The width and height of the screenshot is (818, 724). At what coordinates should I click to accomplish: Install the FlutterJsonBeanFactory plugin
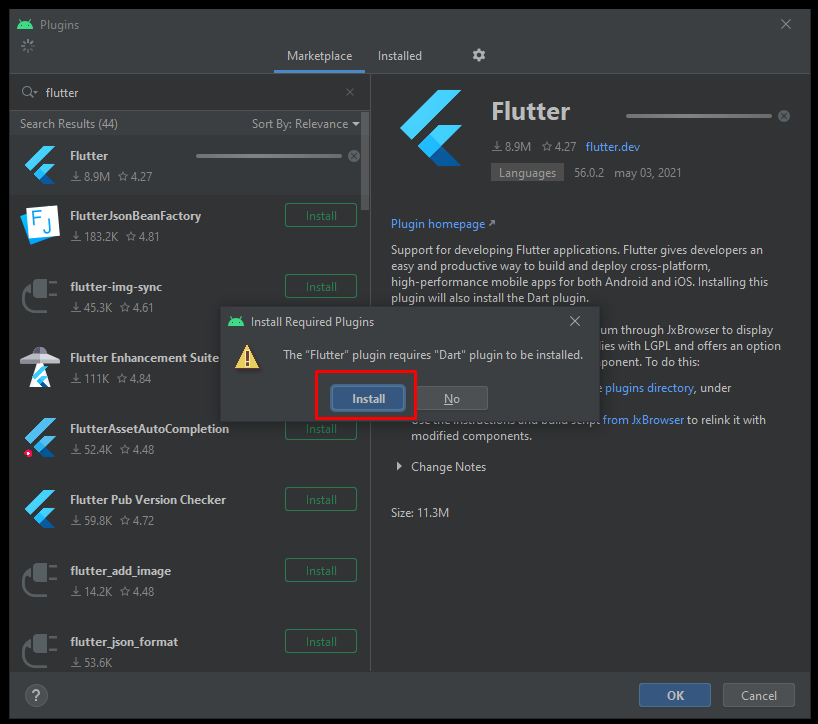tap(321, 215)
